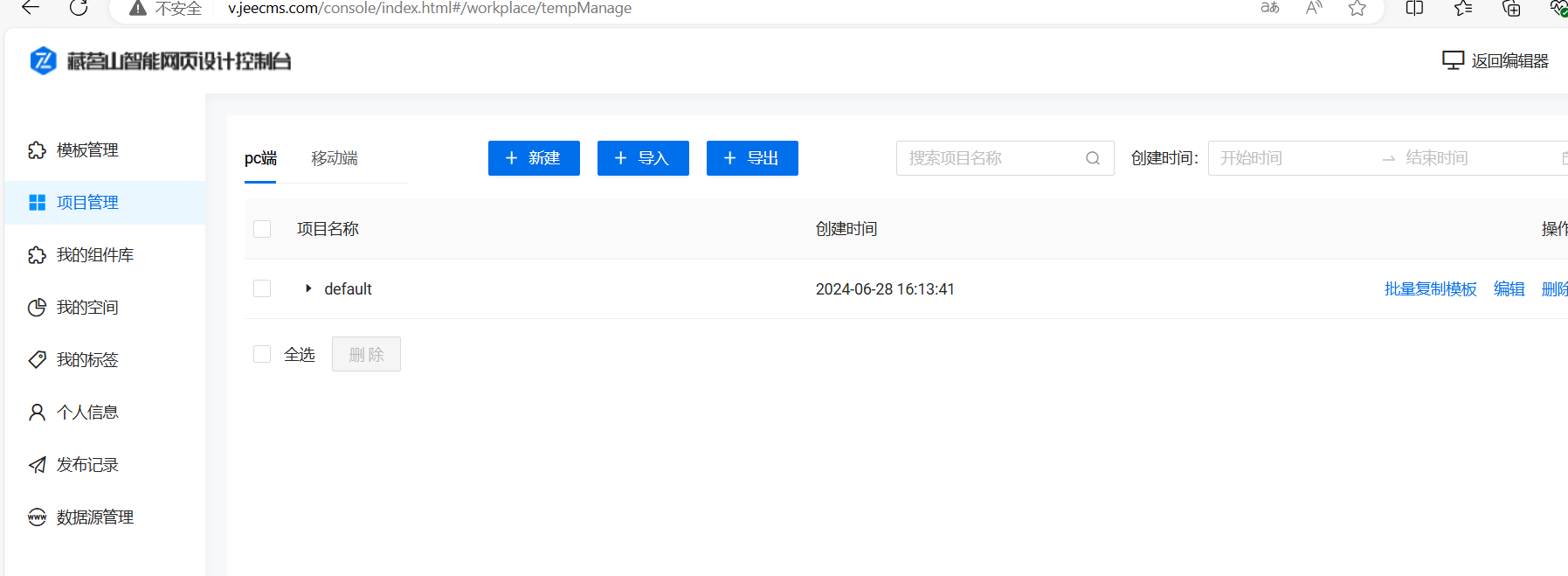Click the 我的标签 tag icon
The height and width of the screenshot is (576, 1568).
coord(37,360)
